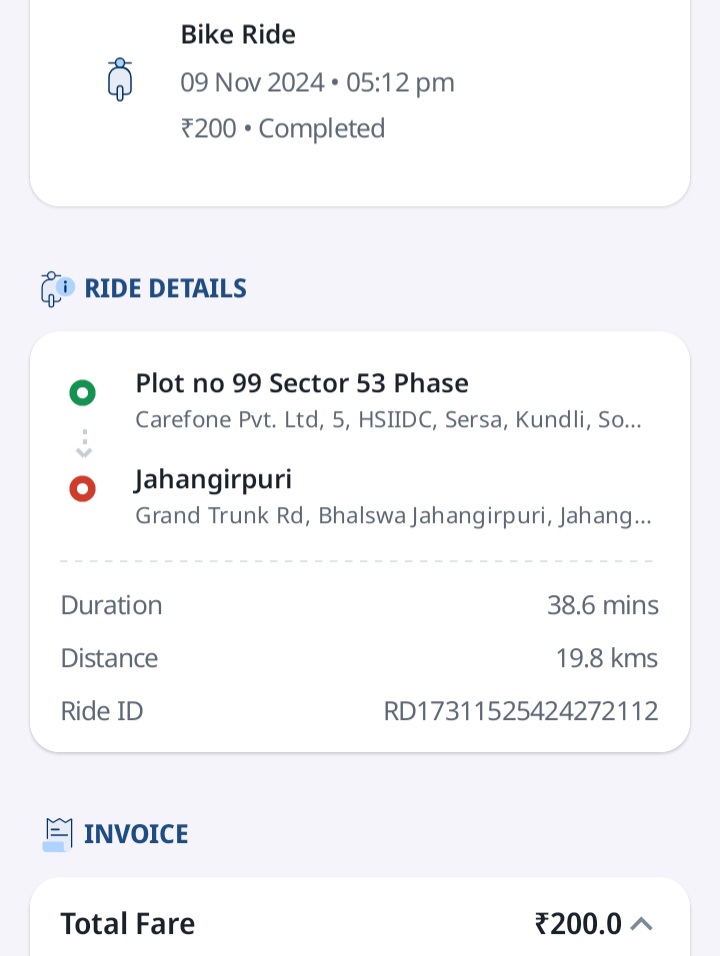Click the Ride Details info scooter icon

coord(57,289)
